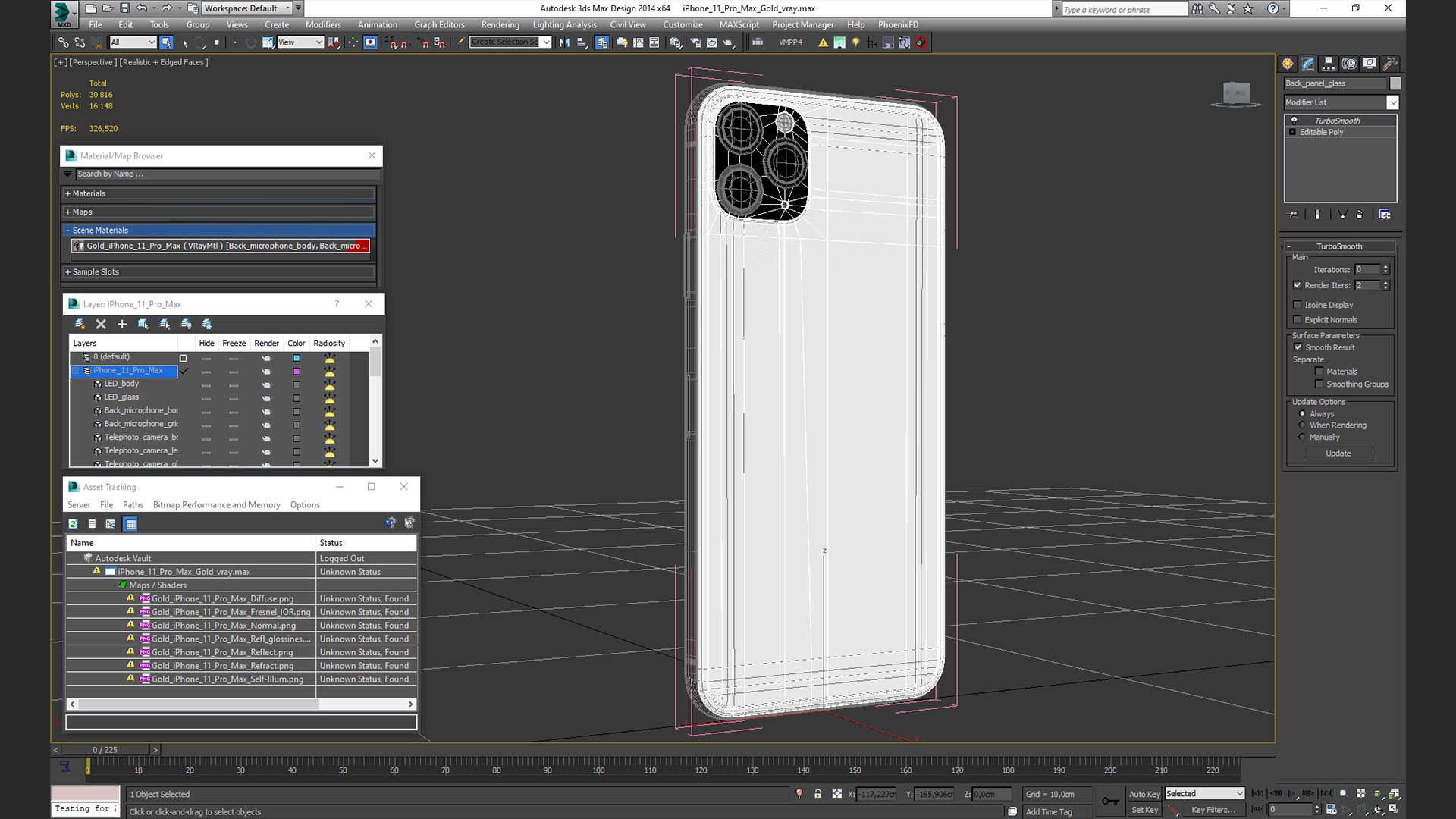Click the Refresh icon in Asset Tracking
1456x819 pixels.
[73, 524]
